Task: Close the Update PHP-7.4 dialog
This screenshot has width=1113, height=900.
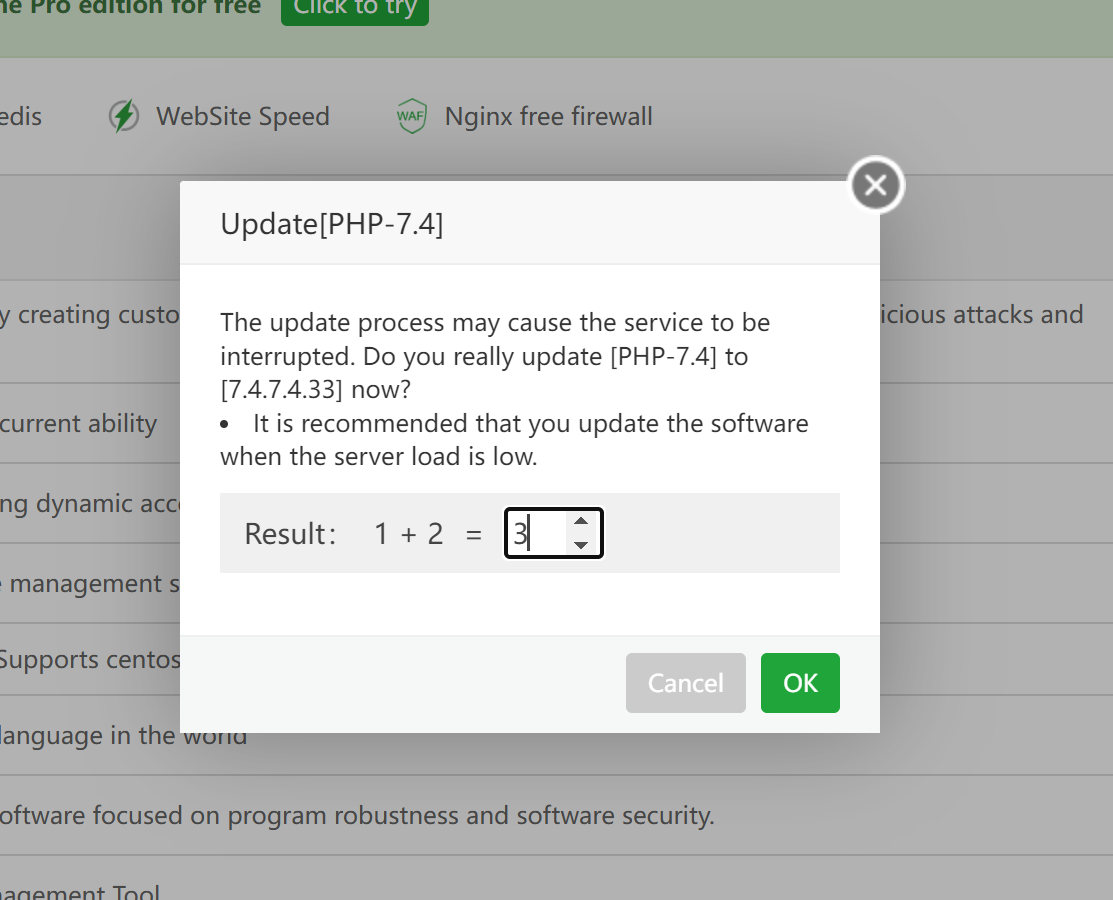Action: (875, 185)
